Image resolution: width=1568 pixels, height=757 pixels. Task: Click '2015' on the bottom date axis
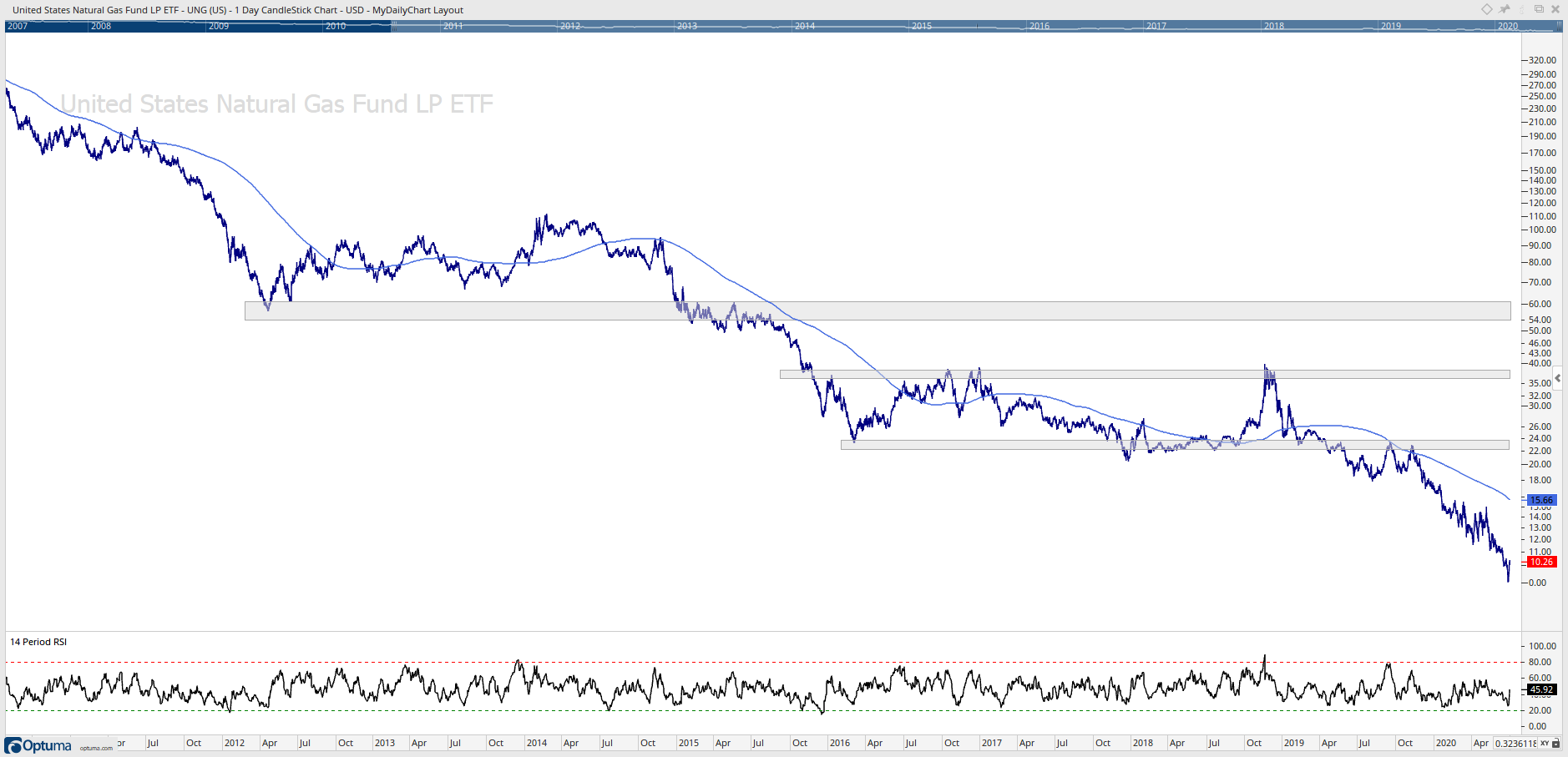click(689, 743)
